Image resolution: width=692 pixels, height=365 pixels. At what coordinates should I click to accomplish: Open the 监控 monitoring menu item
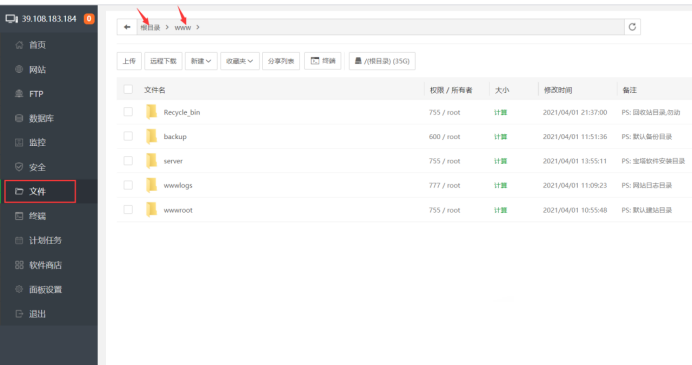point(49,143)
